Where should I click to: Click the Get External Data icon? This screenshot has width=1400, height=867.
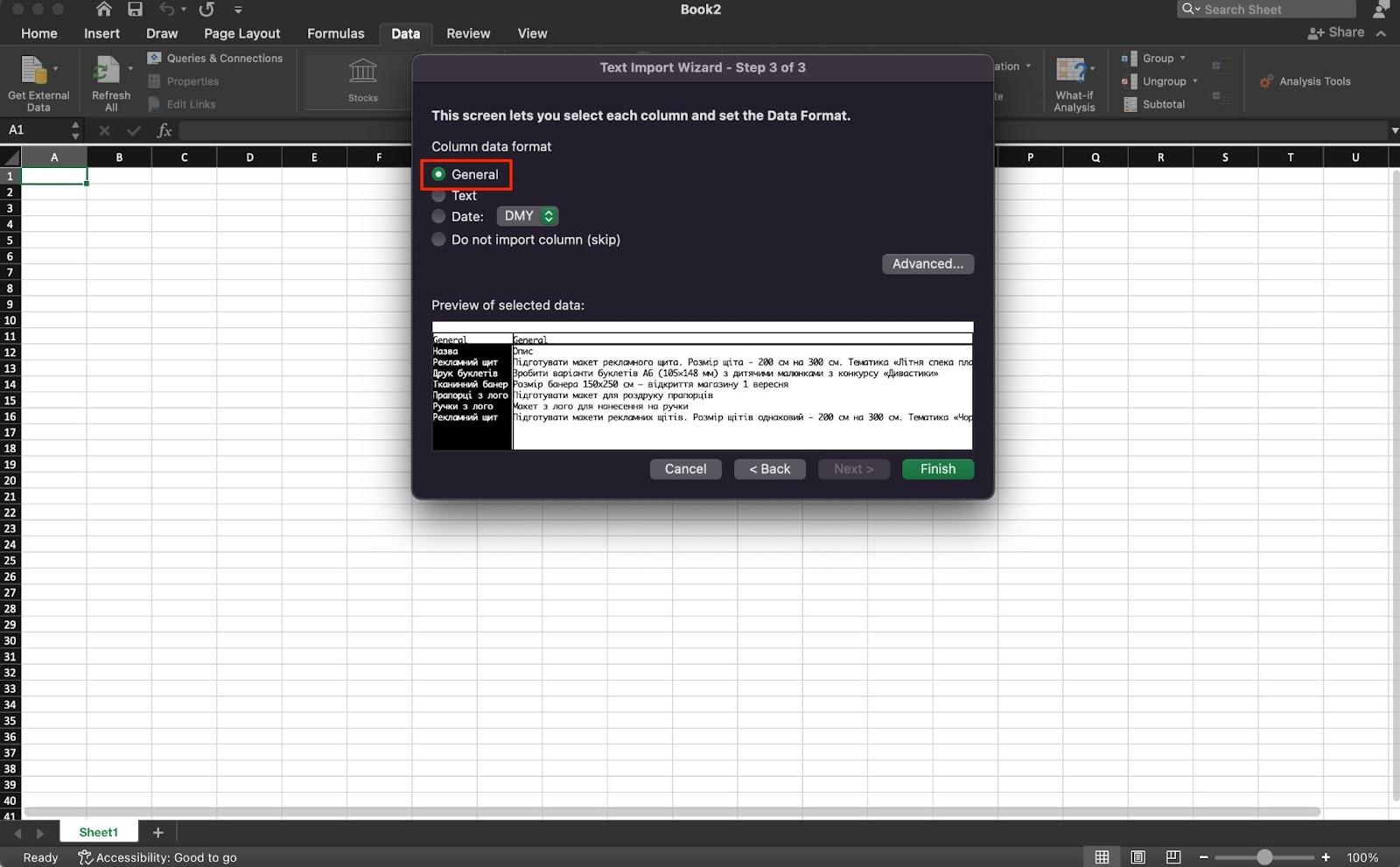(x=33, y=71)
